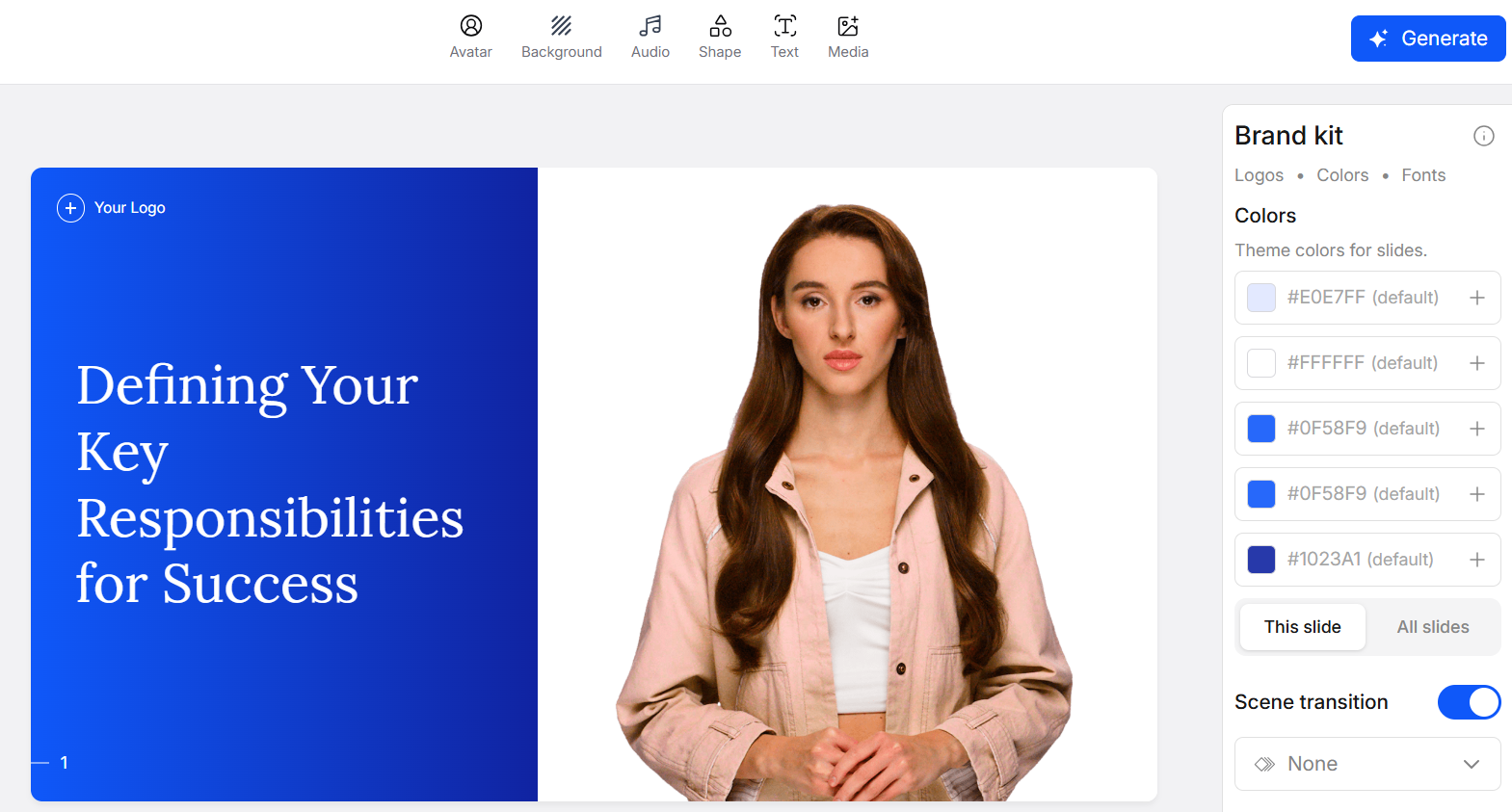Open the Audio tool
The width and height of the screenshot is (1512, 812).
coord(650,38)
